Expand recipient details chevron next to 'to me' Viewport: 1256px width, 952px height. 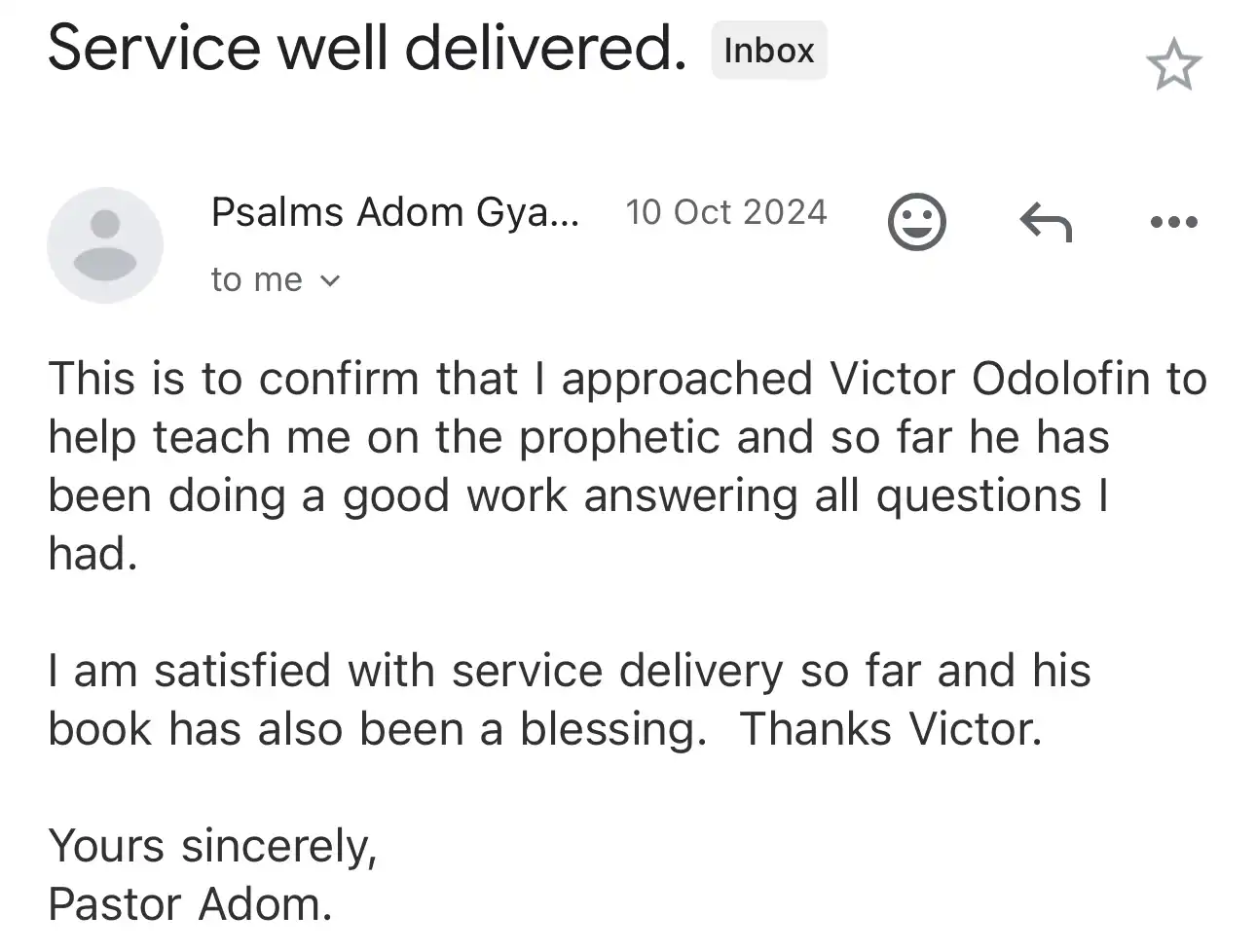pyautogui.click(x=330, y=281)
